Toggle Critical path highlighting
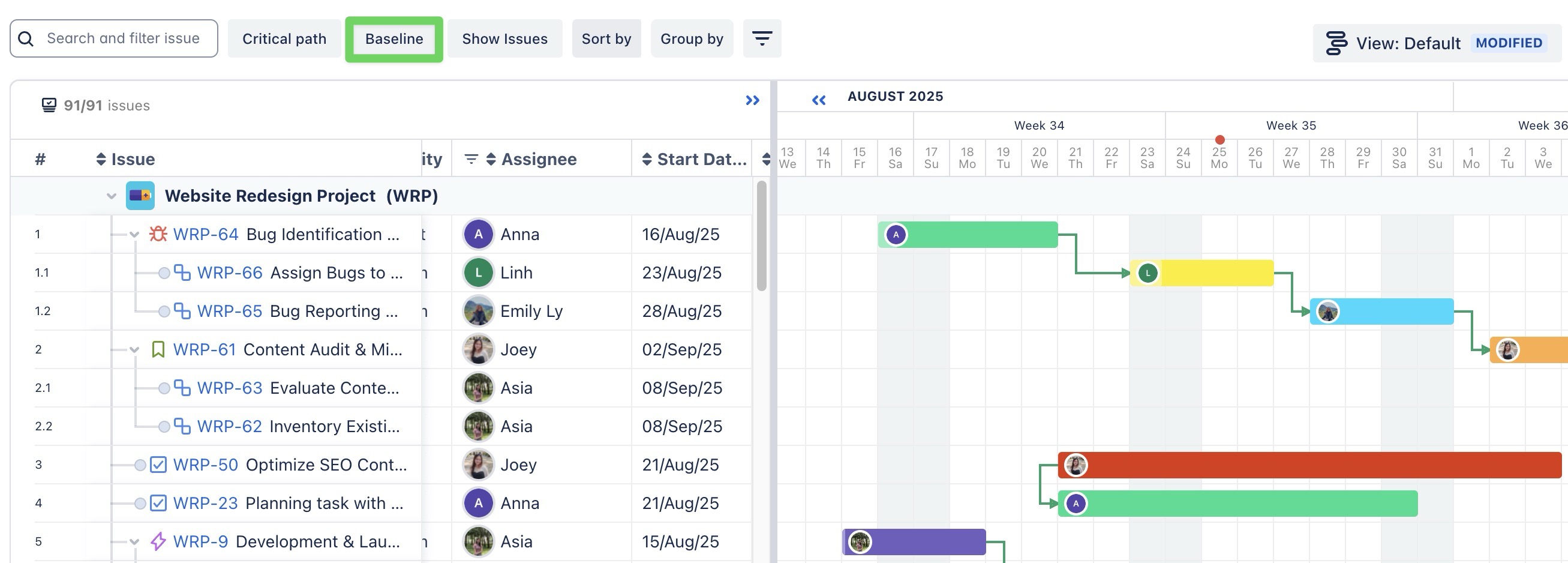This screenshot has height=563, width=1568. tap(284, 39)
